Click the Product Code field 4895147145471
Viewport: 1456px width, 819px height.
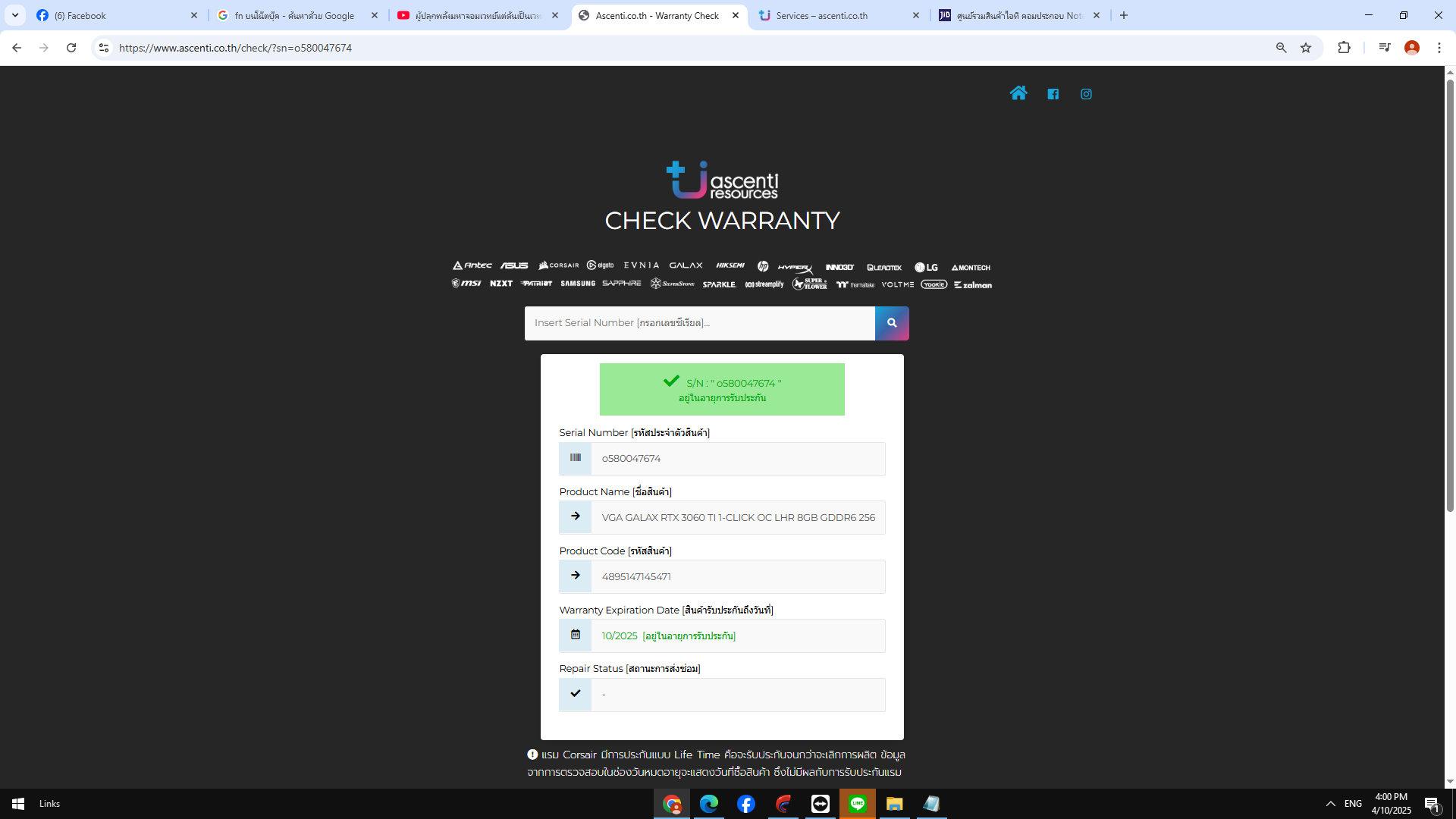click(738, 577)
